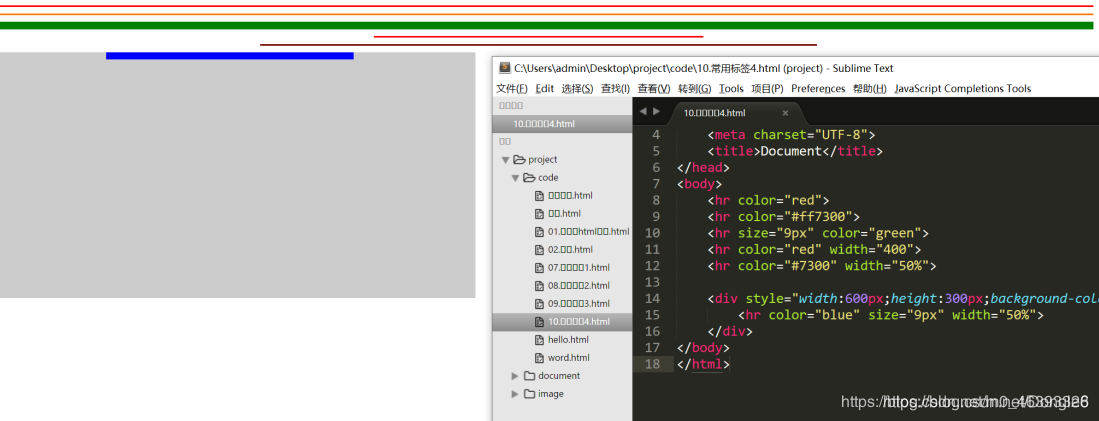Screen dimensions: 1099x421
Task: Open the 项目(P) menu
Action: 767,89
